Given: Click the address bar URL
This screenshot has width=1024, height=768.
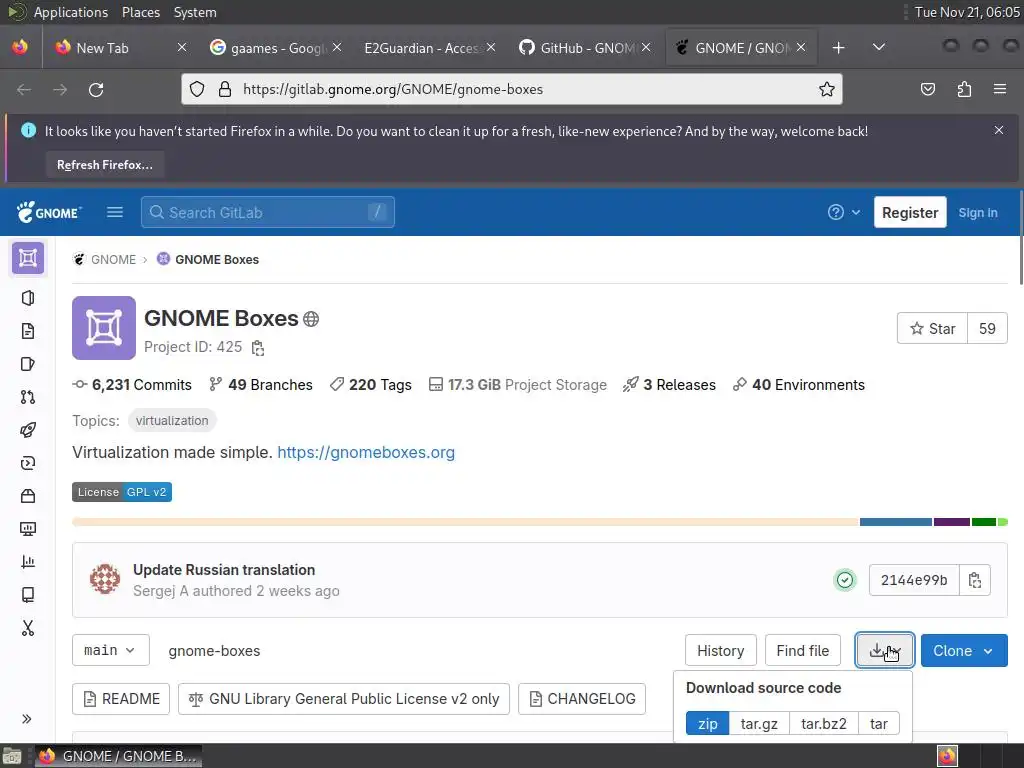Looking at the screenshot, I should (393, 89).
